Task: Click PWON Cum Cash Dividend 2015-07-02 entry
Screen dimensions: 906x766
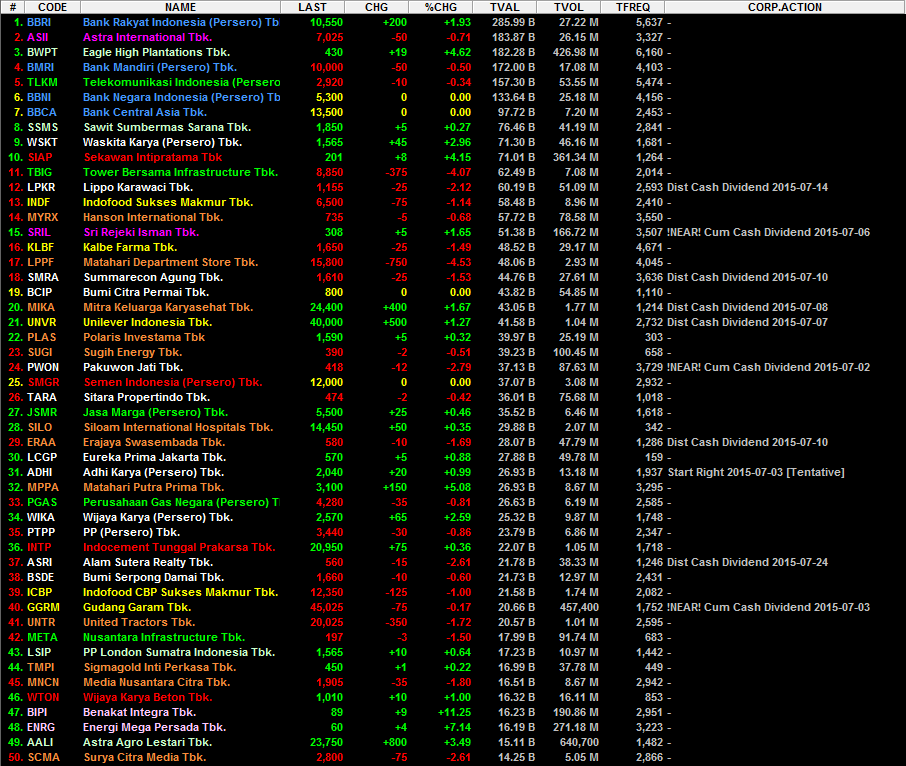Action: [768, 367]
